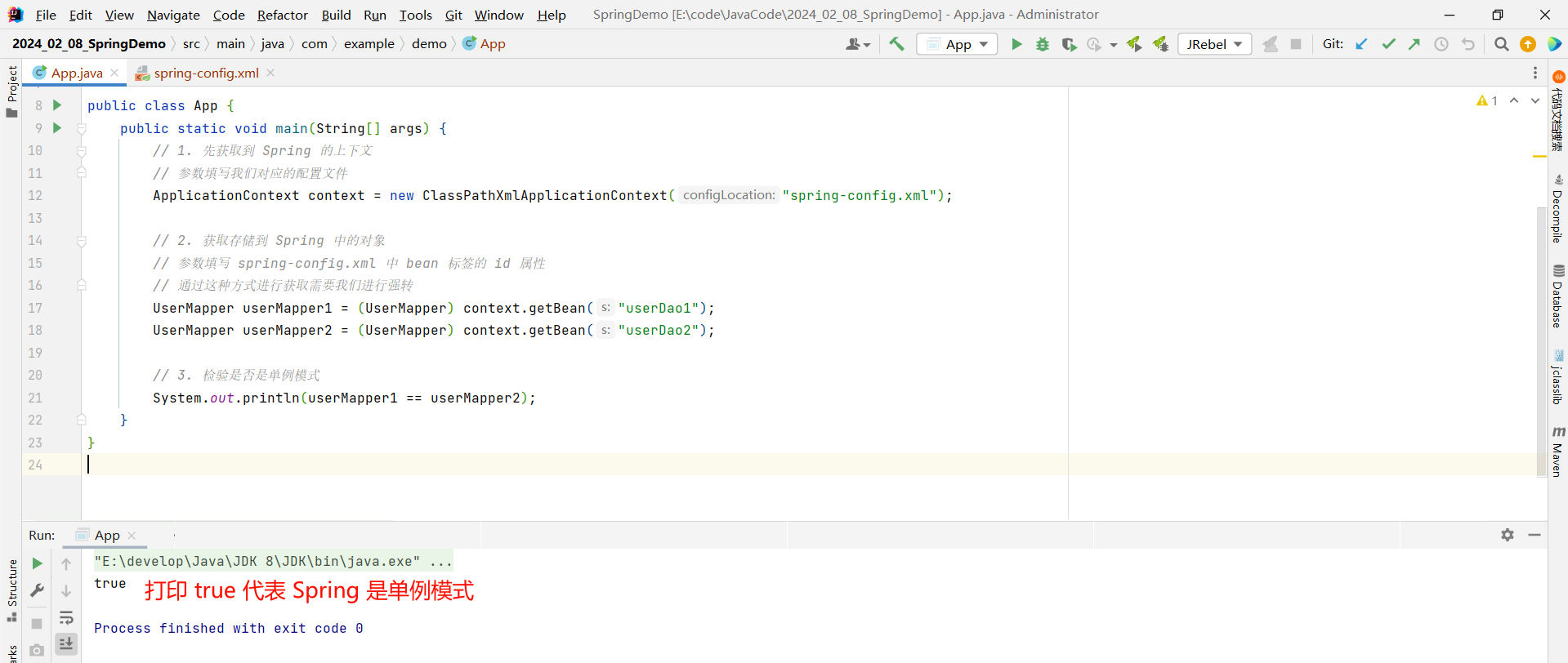Open the App run configuration dropdown
This screenshot has width=1568, height=663.
958,44
